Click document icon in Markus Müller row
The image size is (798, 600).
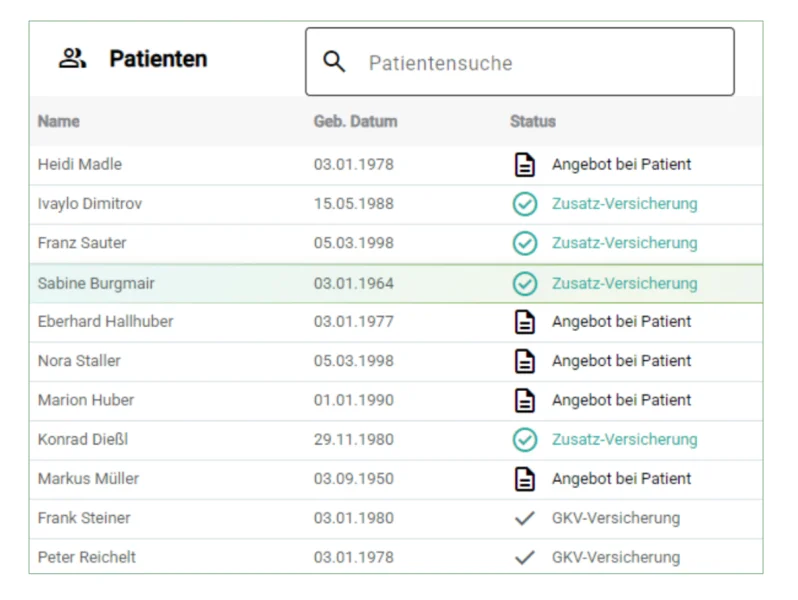tap(525, 479)
